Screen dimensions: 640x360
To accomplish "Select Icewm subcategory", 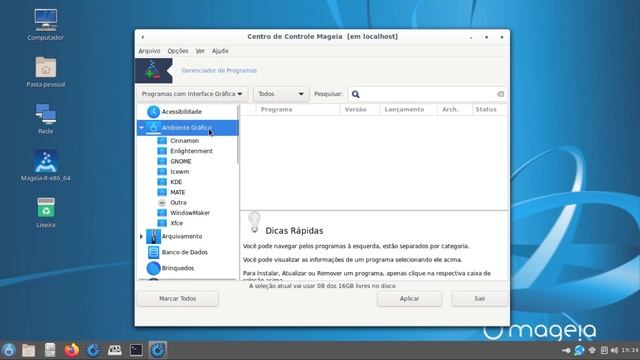I will click(180, 172).
